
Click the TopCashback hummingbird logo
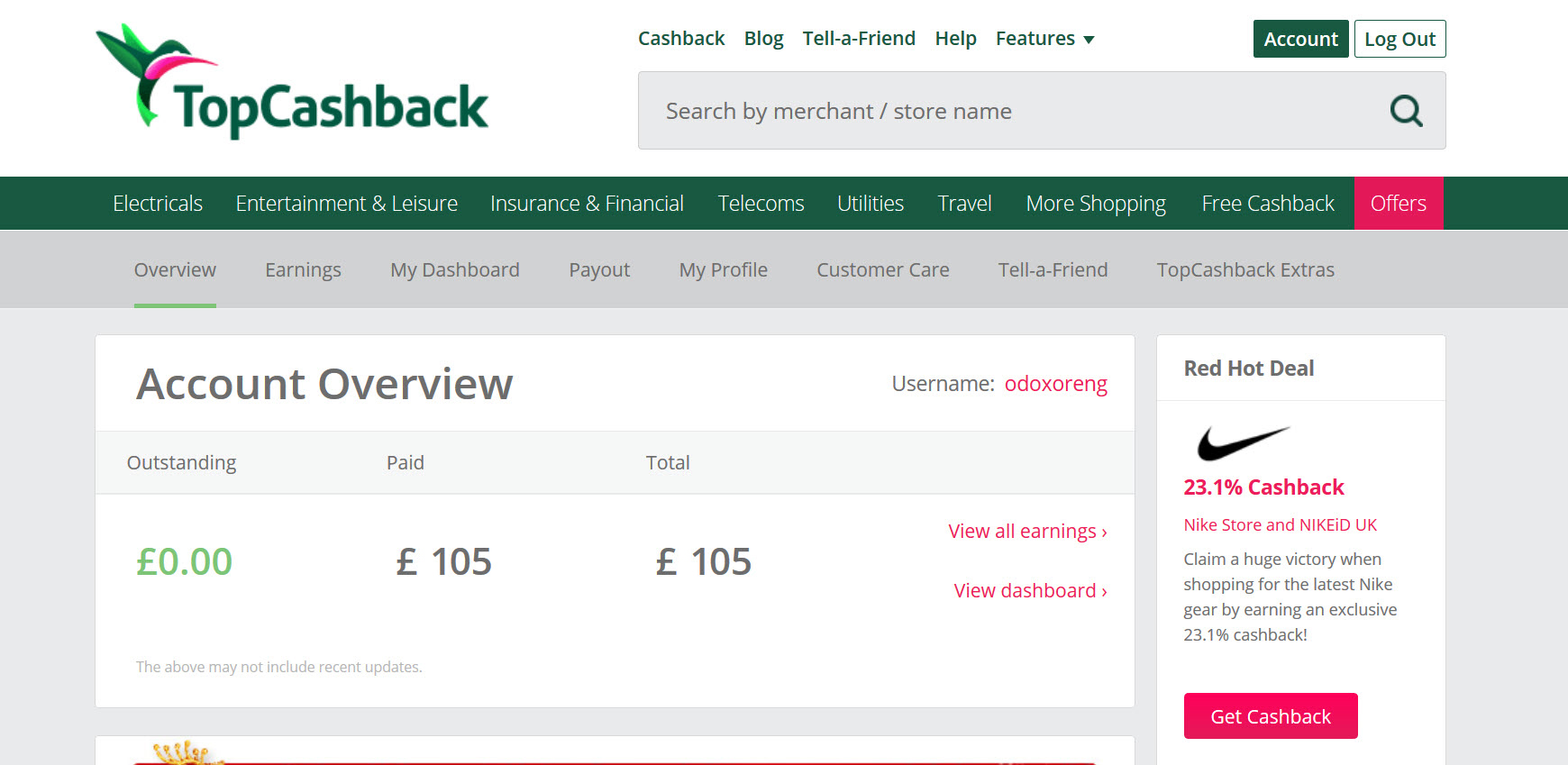coord(292,81)
